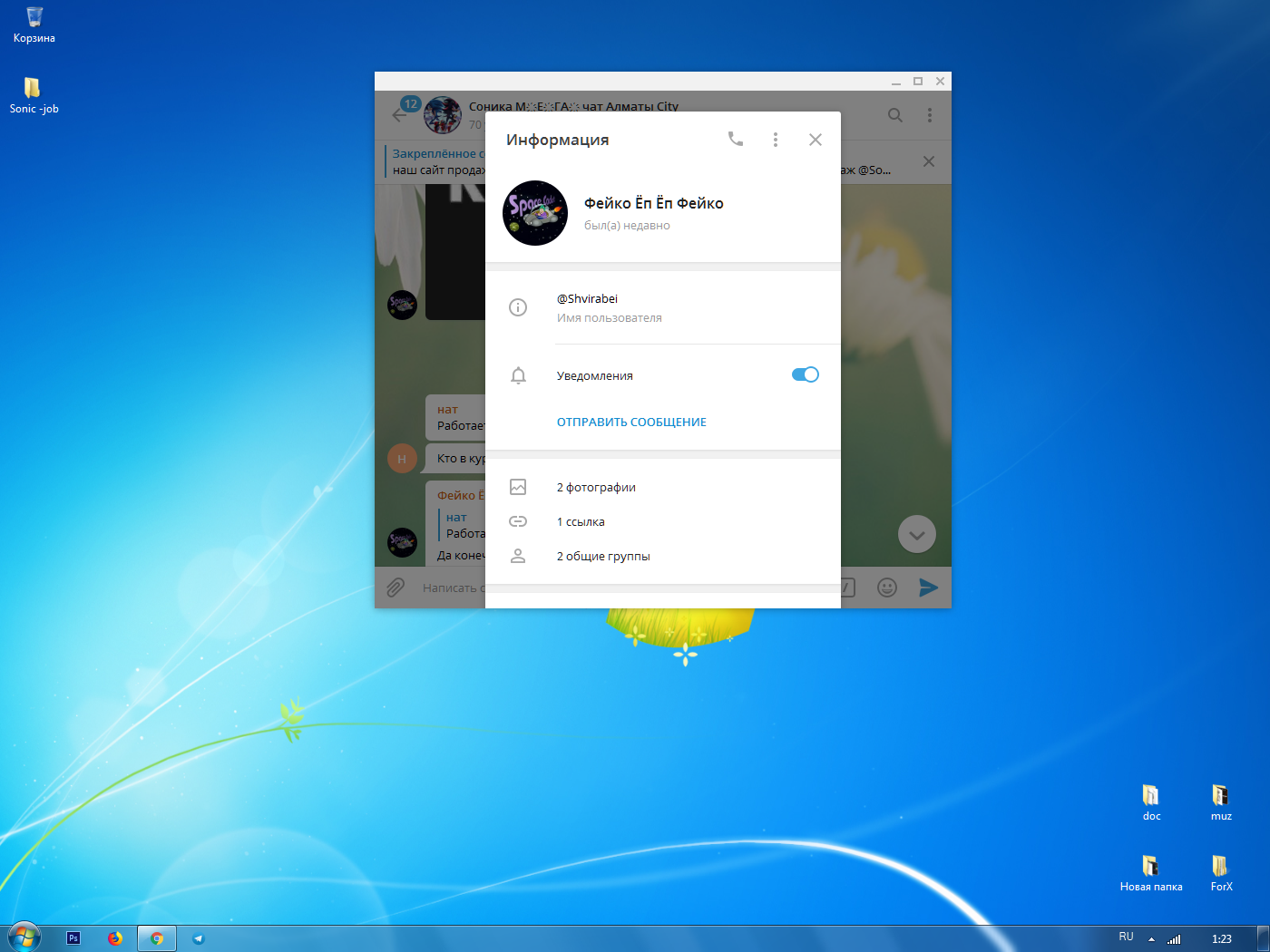This screenshot has width=1270, height=952.
Task: Go back using the arrow with badge
Action: point(399,115)
